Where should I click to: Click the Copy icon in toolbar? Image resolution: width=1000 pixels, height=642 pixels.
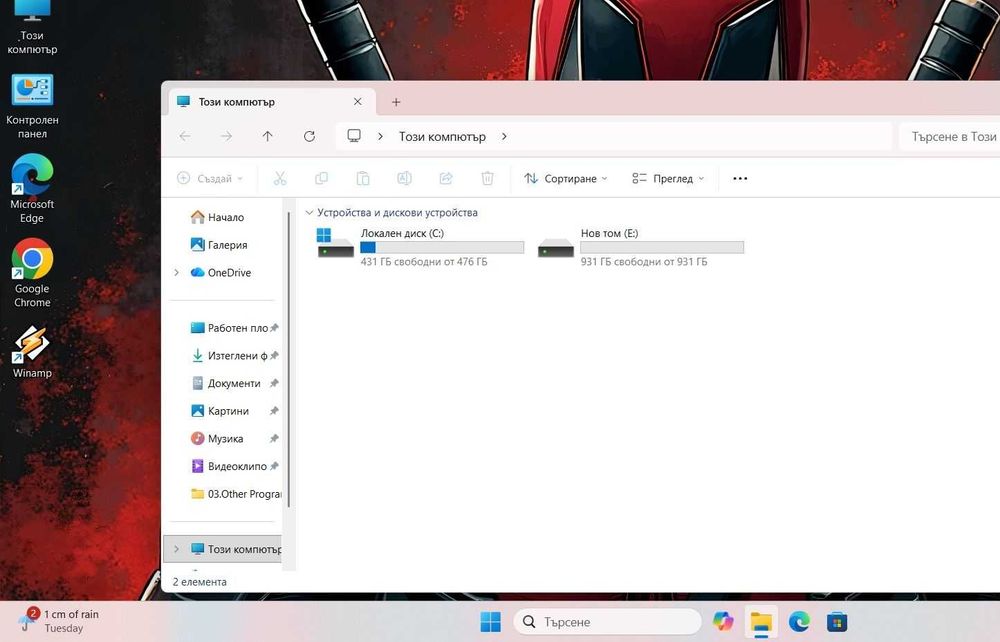point(321,179)
